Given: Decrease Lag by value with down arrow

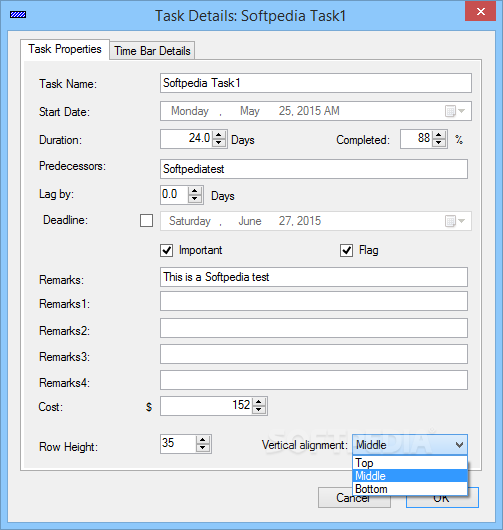Looking at the screenshot, I should tap(195, 199).
